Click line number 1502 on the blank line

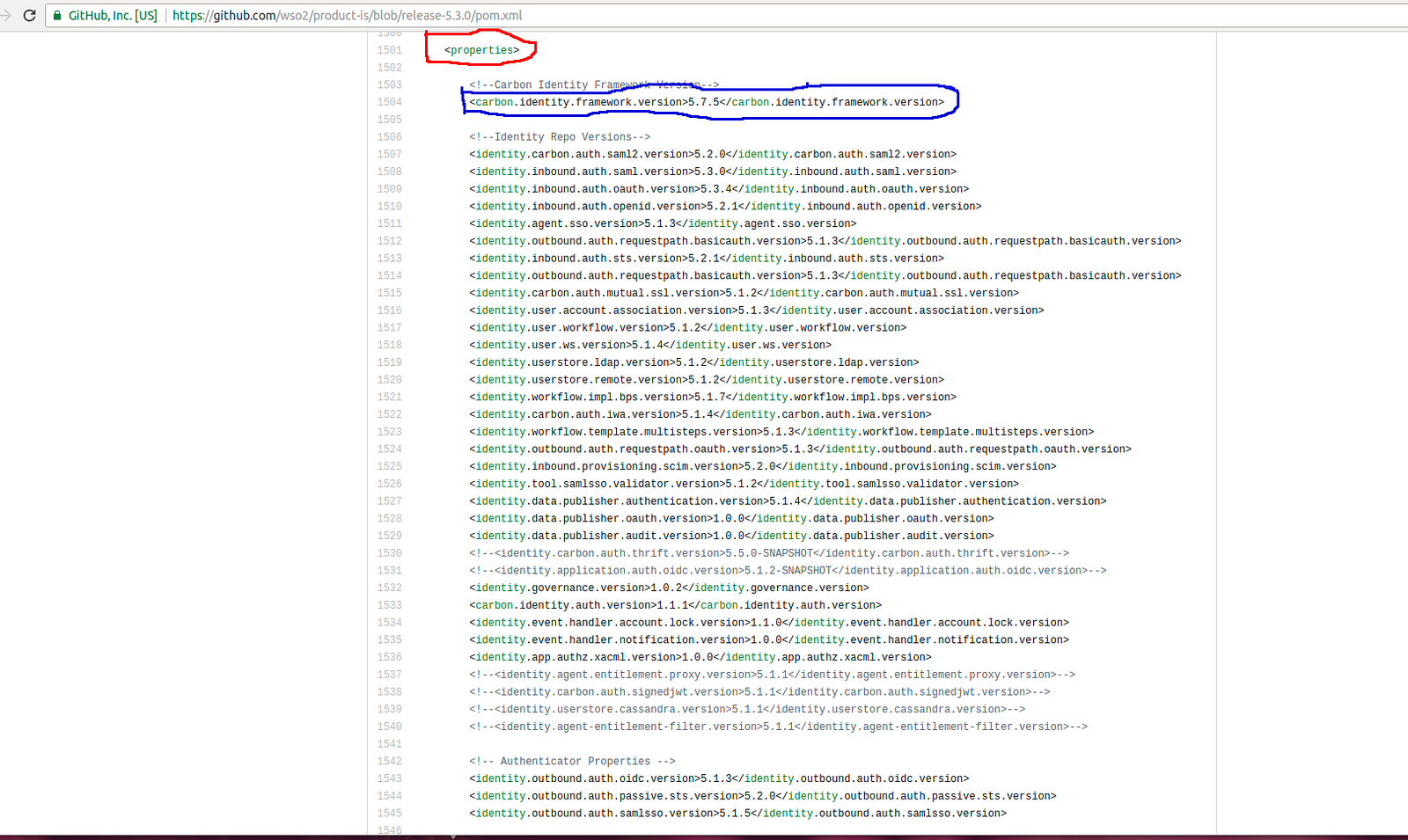390,69
